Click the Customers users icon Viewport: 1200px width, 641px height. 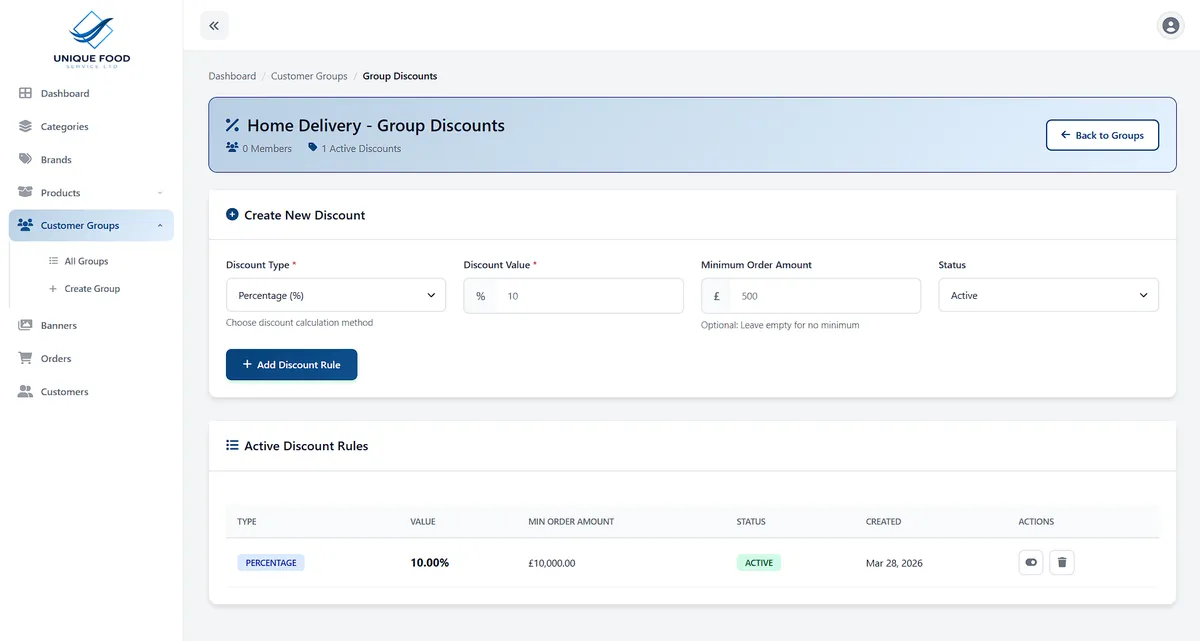pyautogui.click(x=26, y=391)
